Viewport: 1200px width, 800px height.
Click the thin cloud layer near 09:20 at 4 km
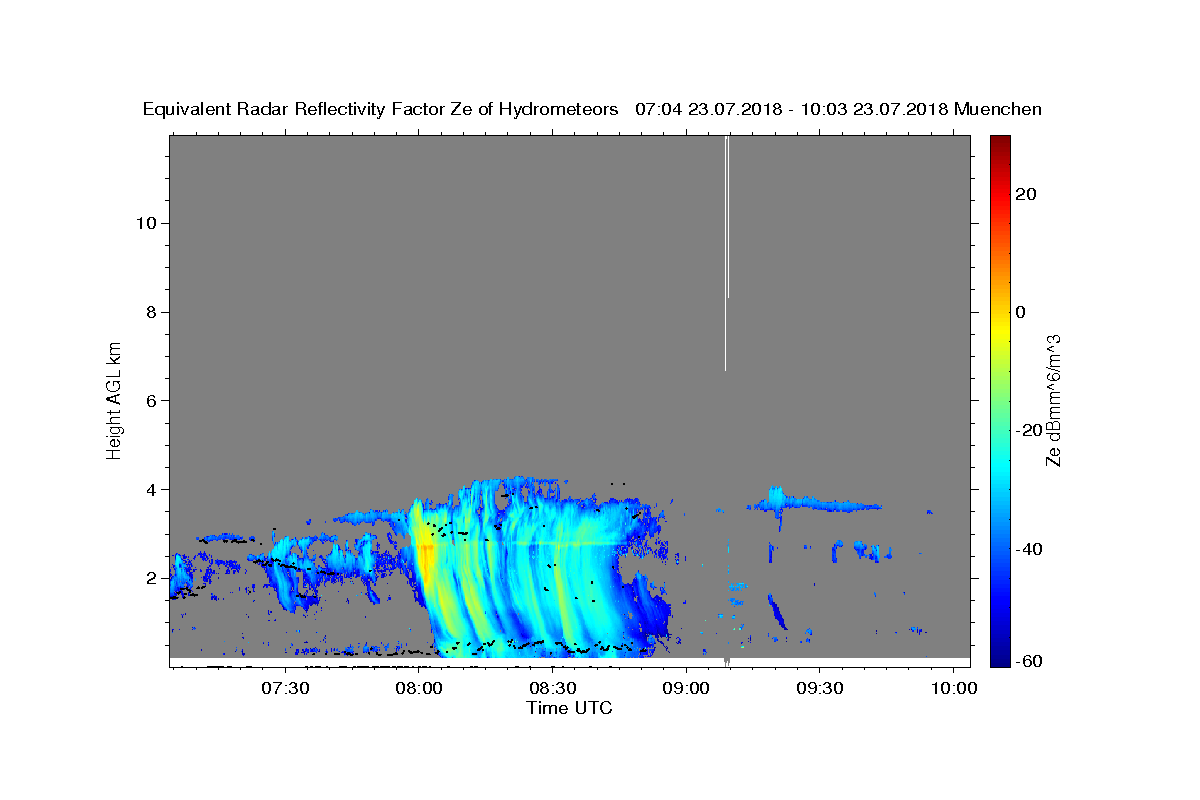point(815,502)
